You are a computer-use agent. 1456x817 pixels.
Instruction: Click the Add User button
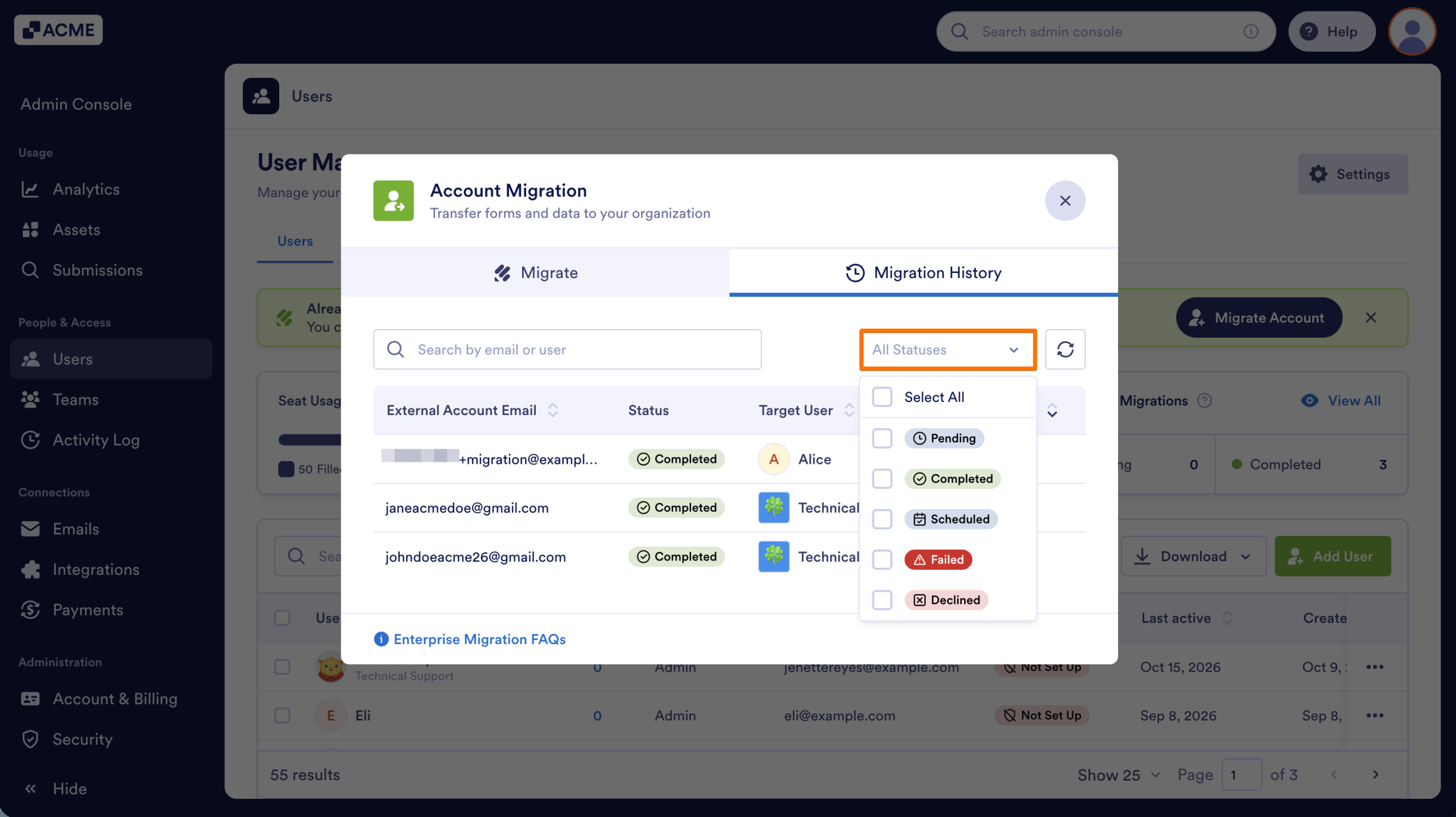pyautogui.click(x=1333, y=556)
